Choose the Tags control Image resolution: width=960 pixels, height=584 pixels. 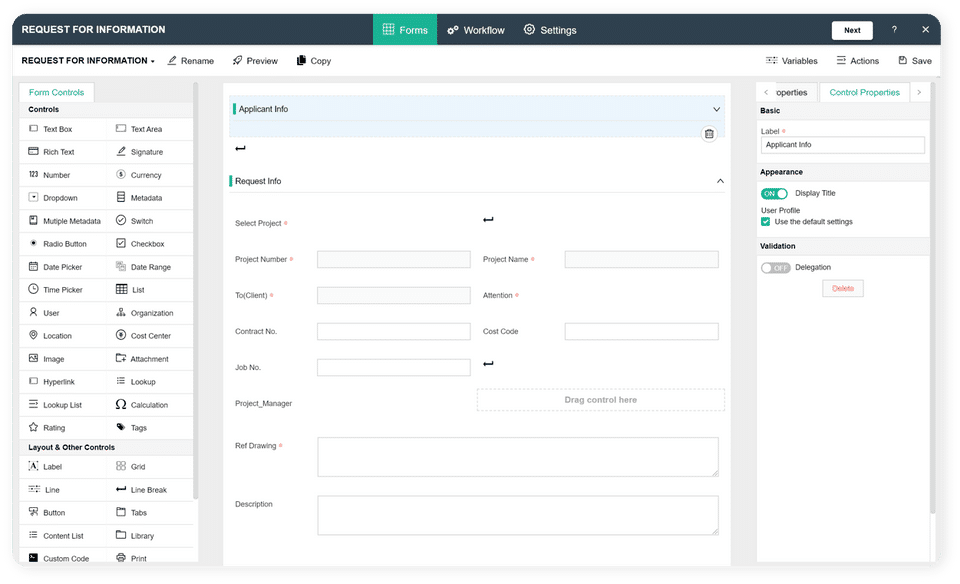(x=131, y=427)
